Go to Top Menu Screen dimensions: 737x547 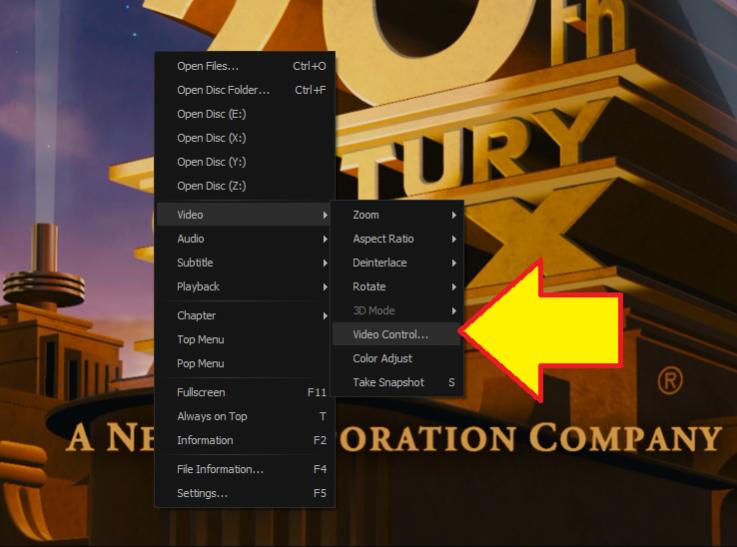[244, 340]
